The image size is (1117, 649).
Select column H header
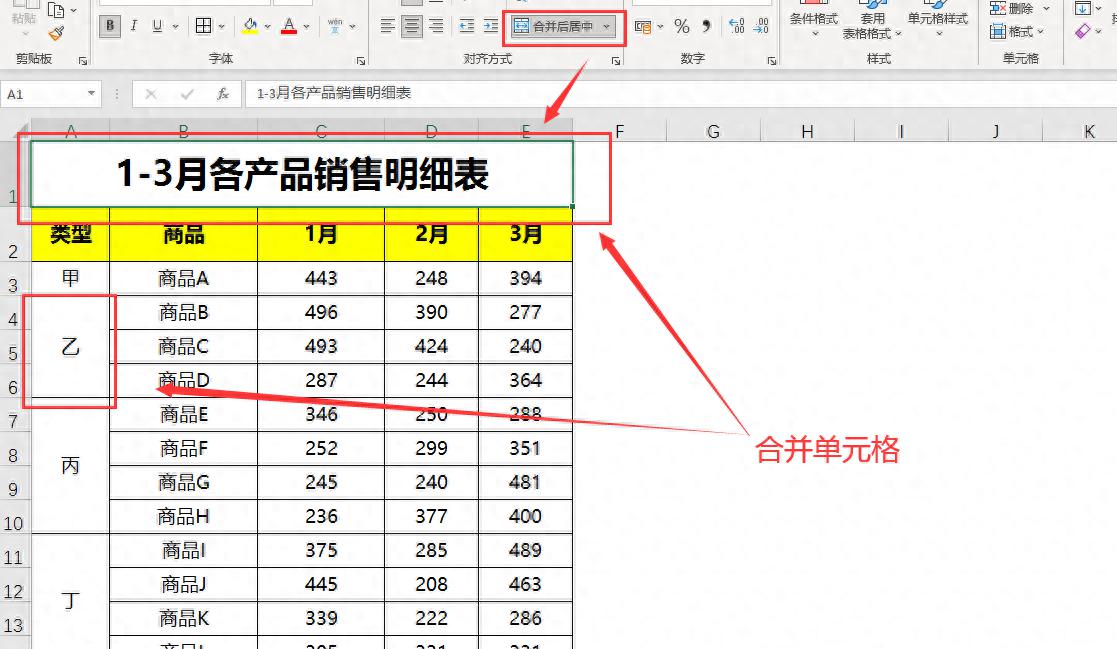[x=807, y=131]
